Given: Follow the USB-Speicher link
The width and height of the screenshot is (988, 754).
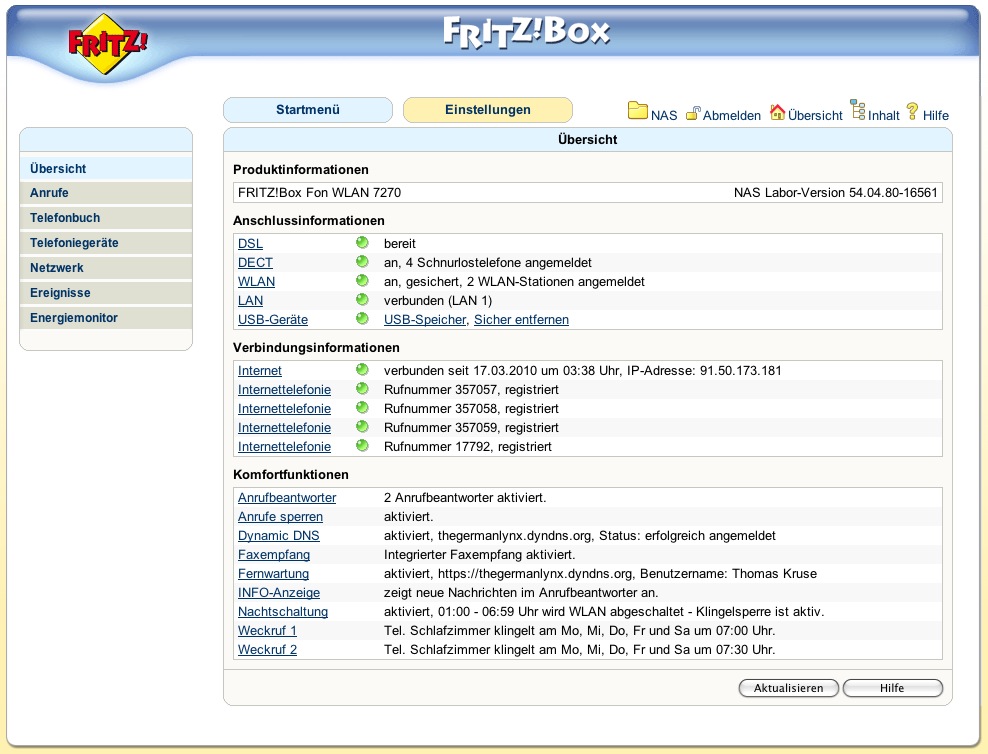Looking at the screenshot, I should 425,320.
